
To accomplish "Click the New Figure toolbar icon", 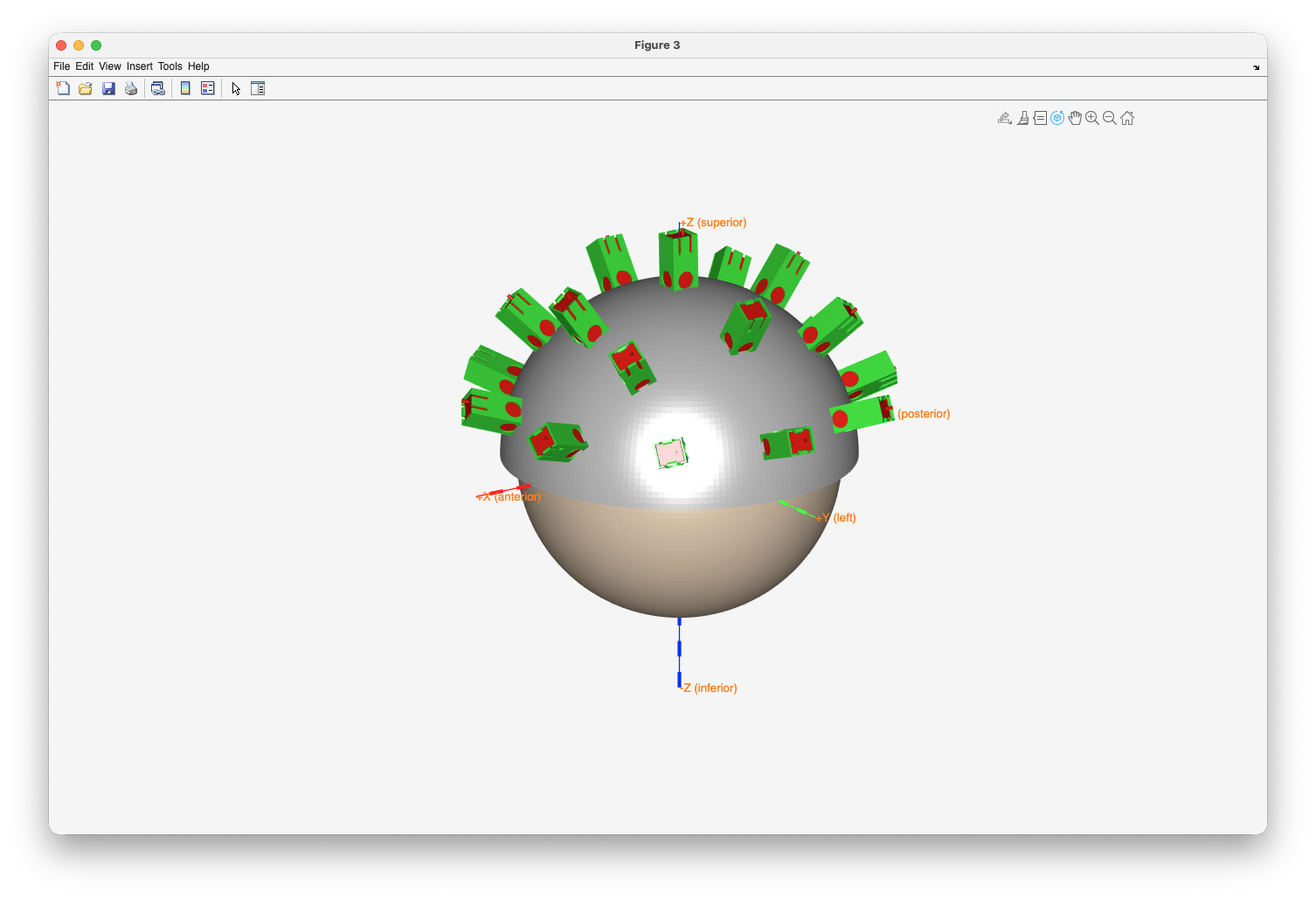I will pos(63,88).
